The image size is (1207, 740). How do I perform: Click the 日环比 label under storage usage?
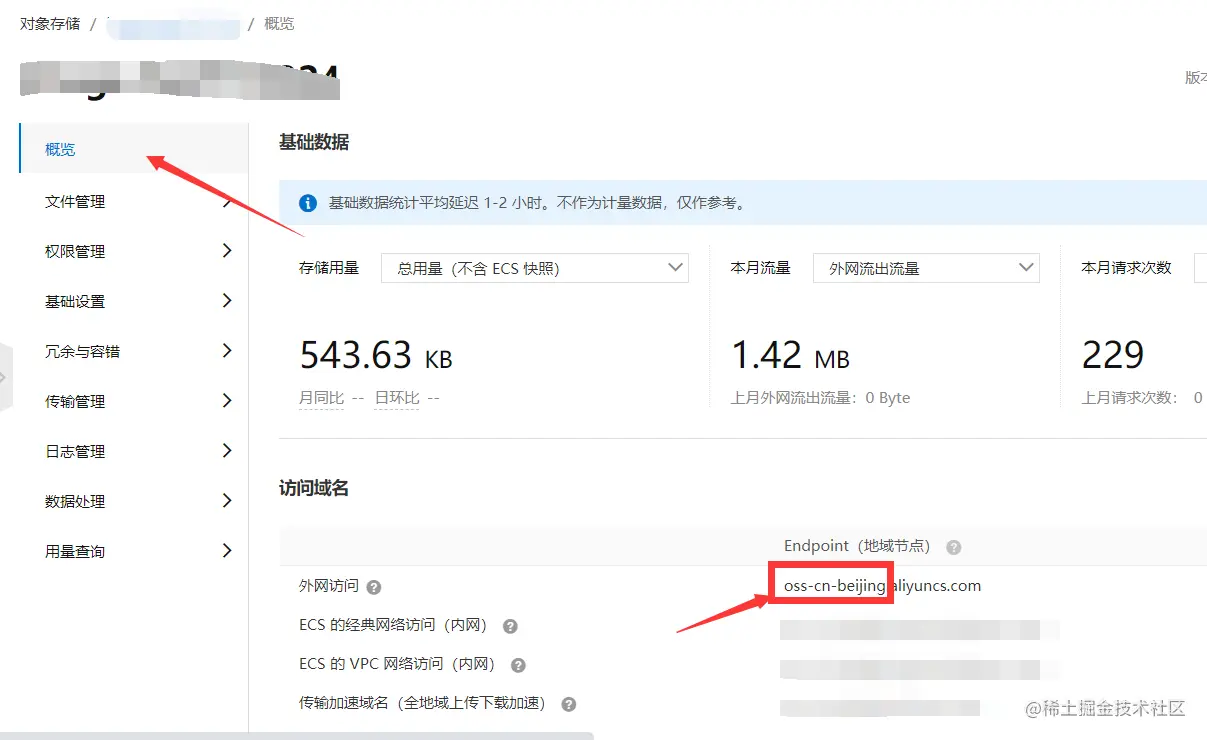[x=397, y=398]
